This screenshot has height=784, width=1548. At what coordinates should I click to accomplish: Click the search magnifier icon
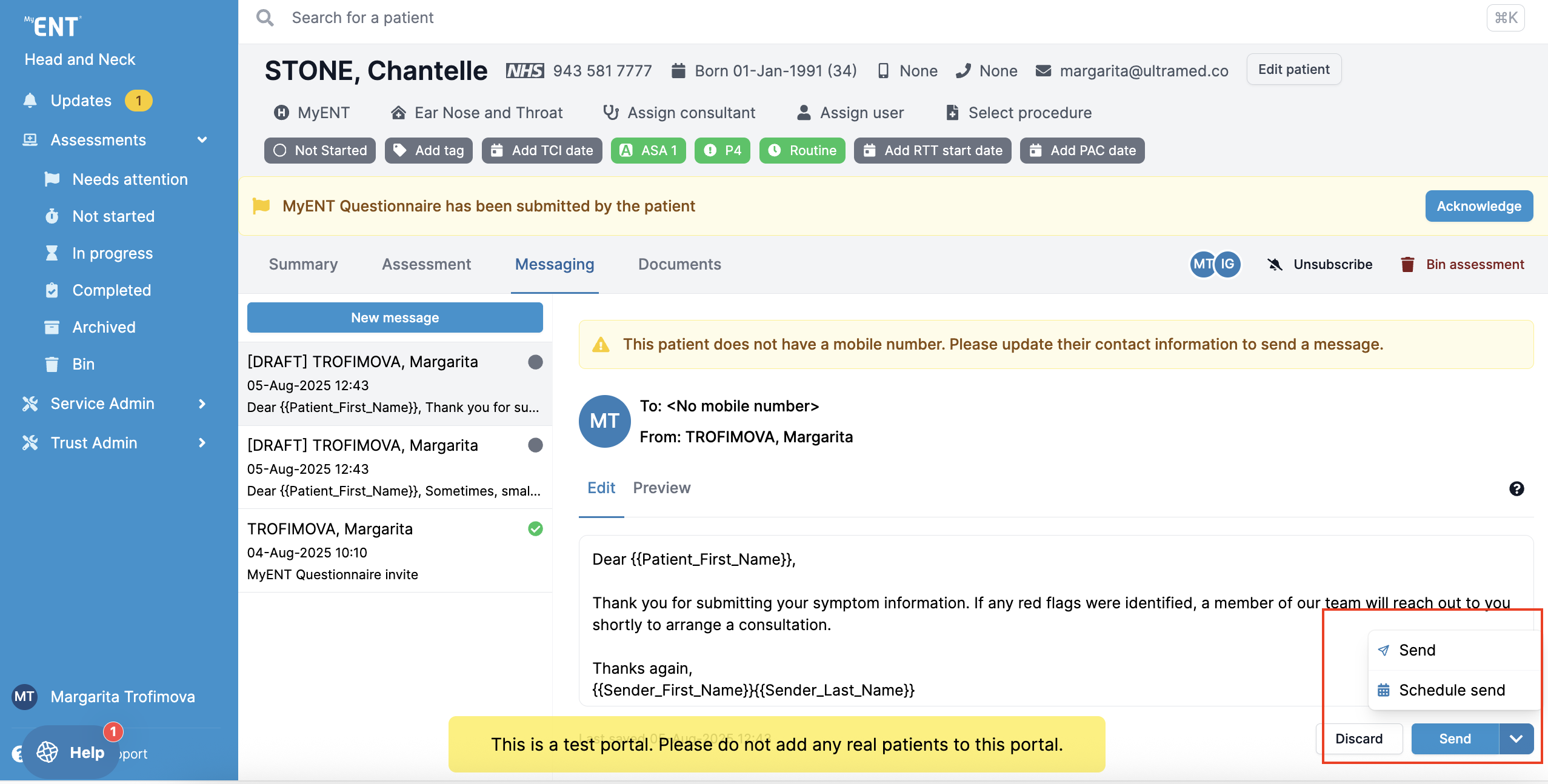click(265, 18)
